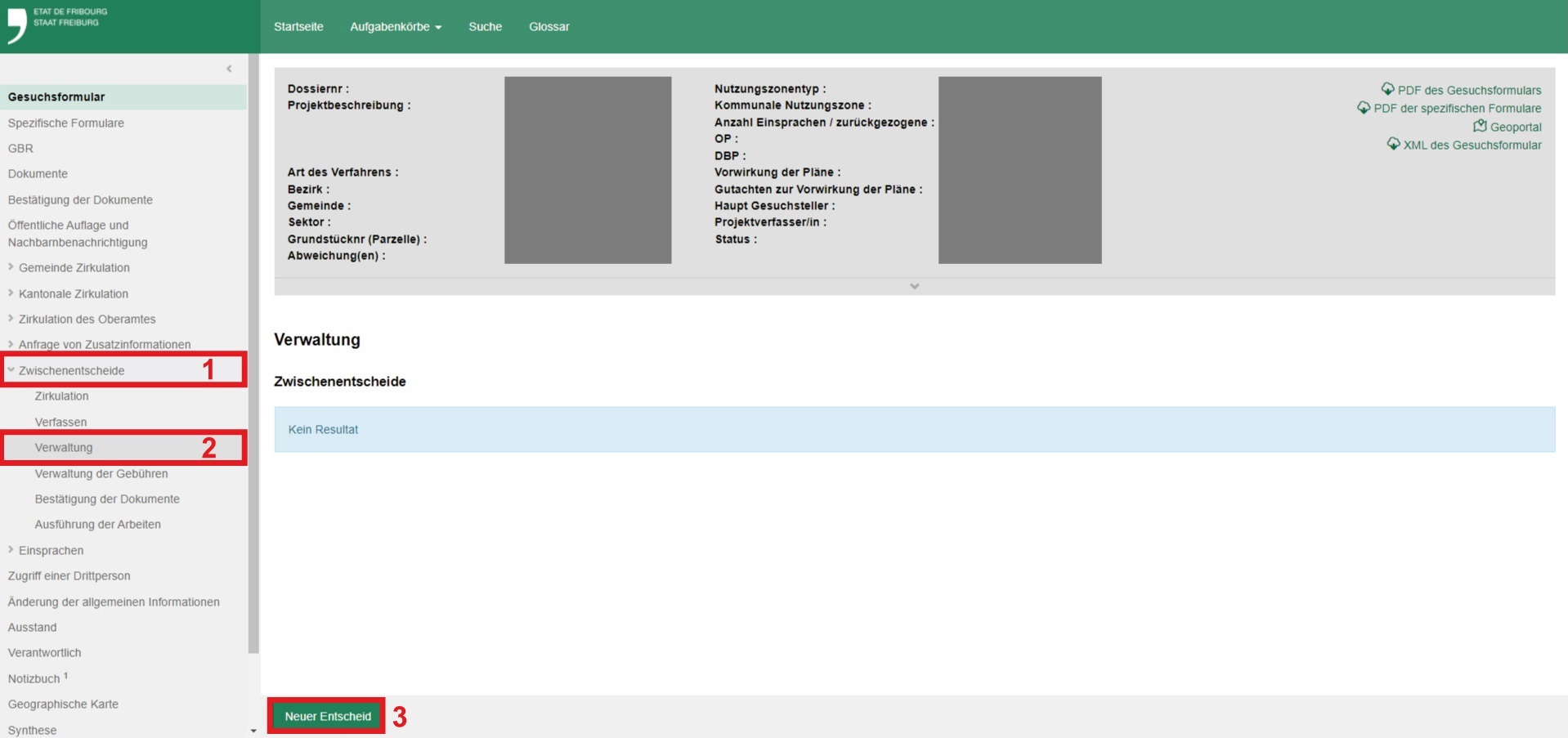The width and height of the screenshot is (1568, 738).
Task: Expand the dossier header with the down chevron
Action: click(914, 286)
